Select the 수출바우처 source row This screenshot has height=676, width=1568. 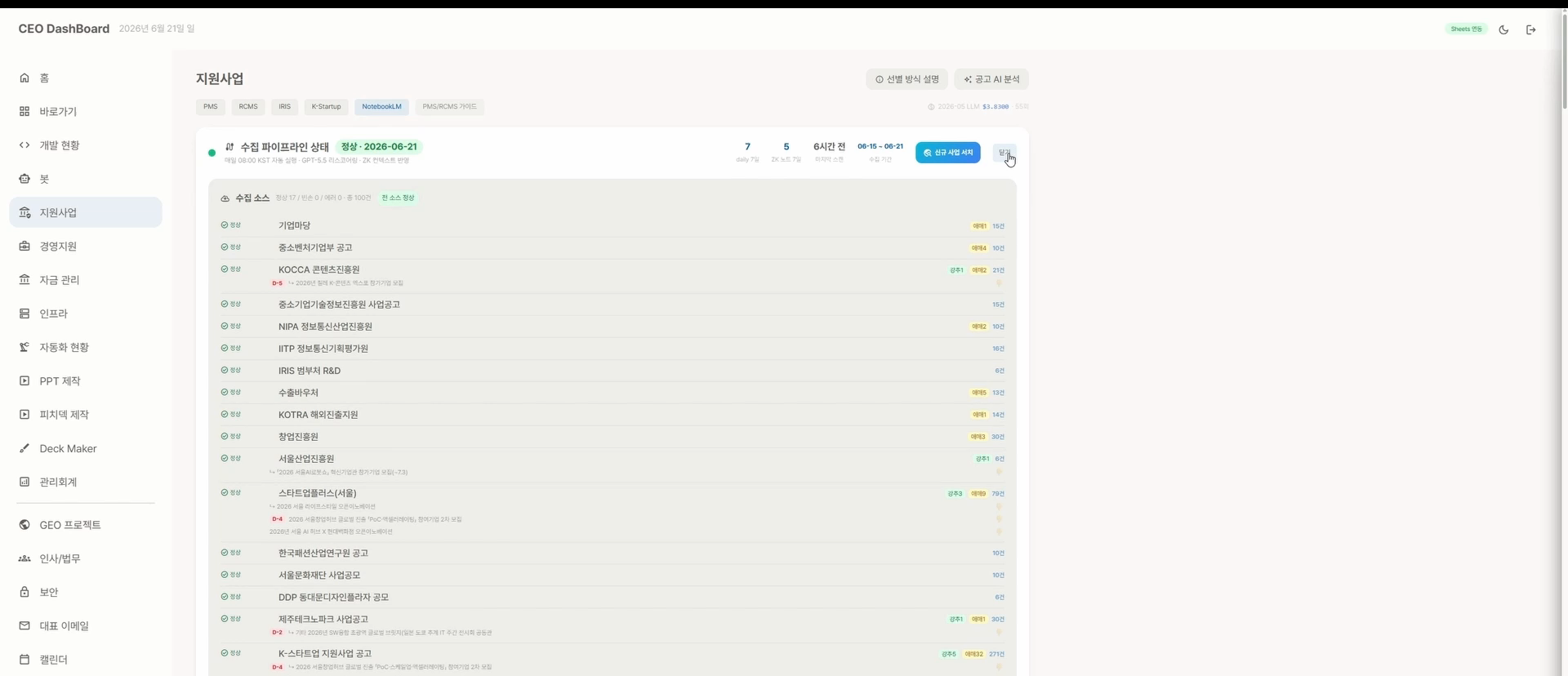pyautogui.click(x=612, y=393)
